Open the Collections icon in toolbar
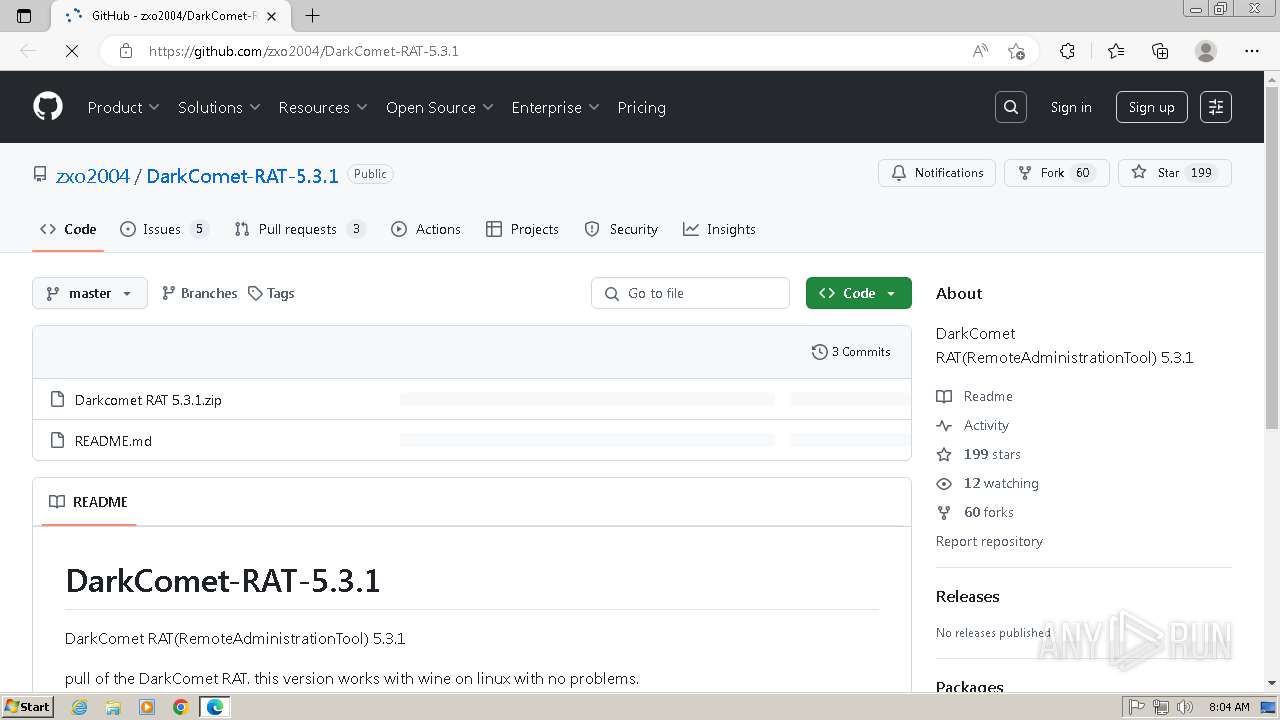The width and height of the screenshot is (1280, 720). (1160, 51)
